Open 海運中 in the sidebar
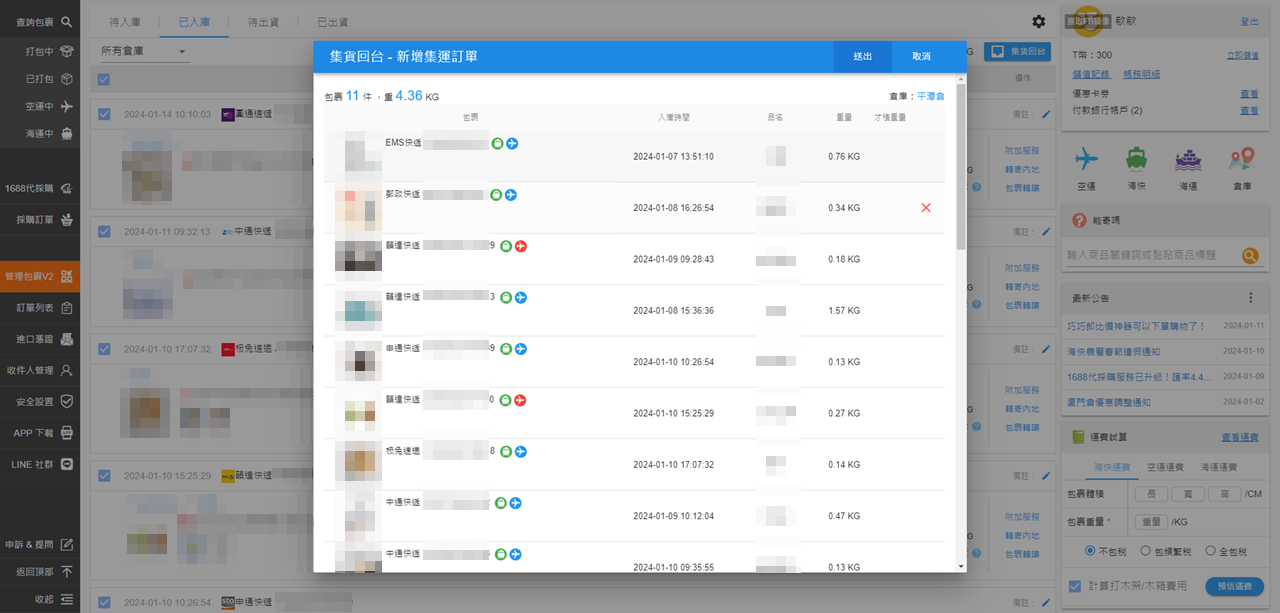1280x613 pixels. (x=40, y=133)
